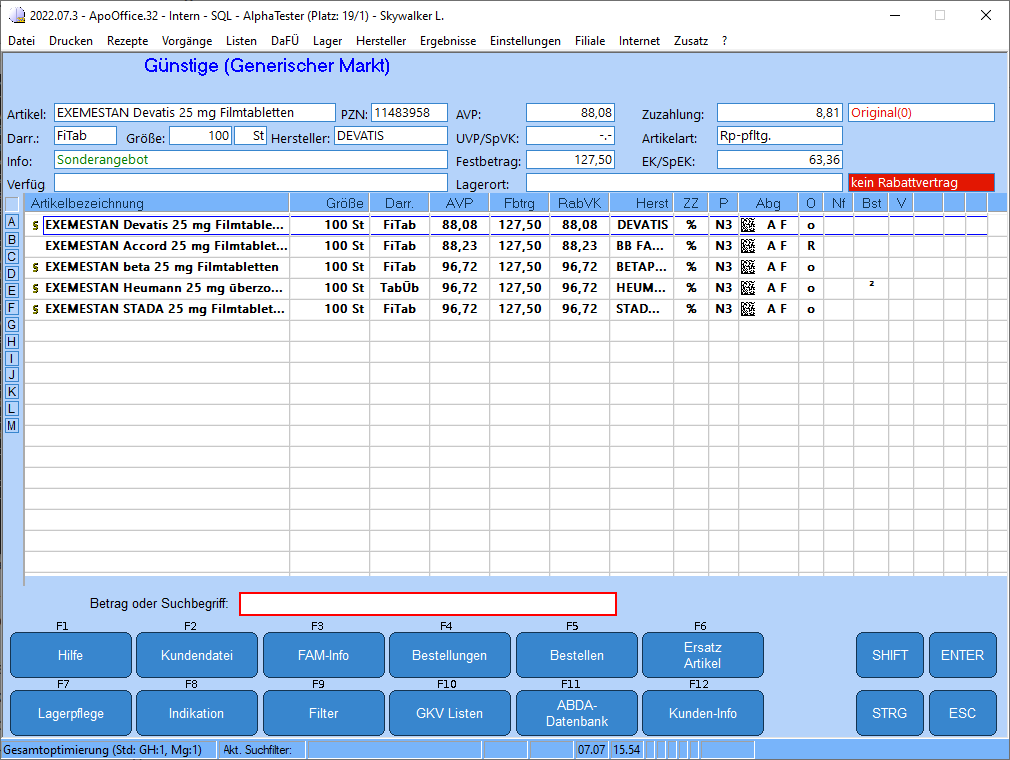Click the Indikation F8 button
The height and width of the screenshot is (760, 1010).
[197, 713]
